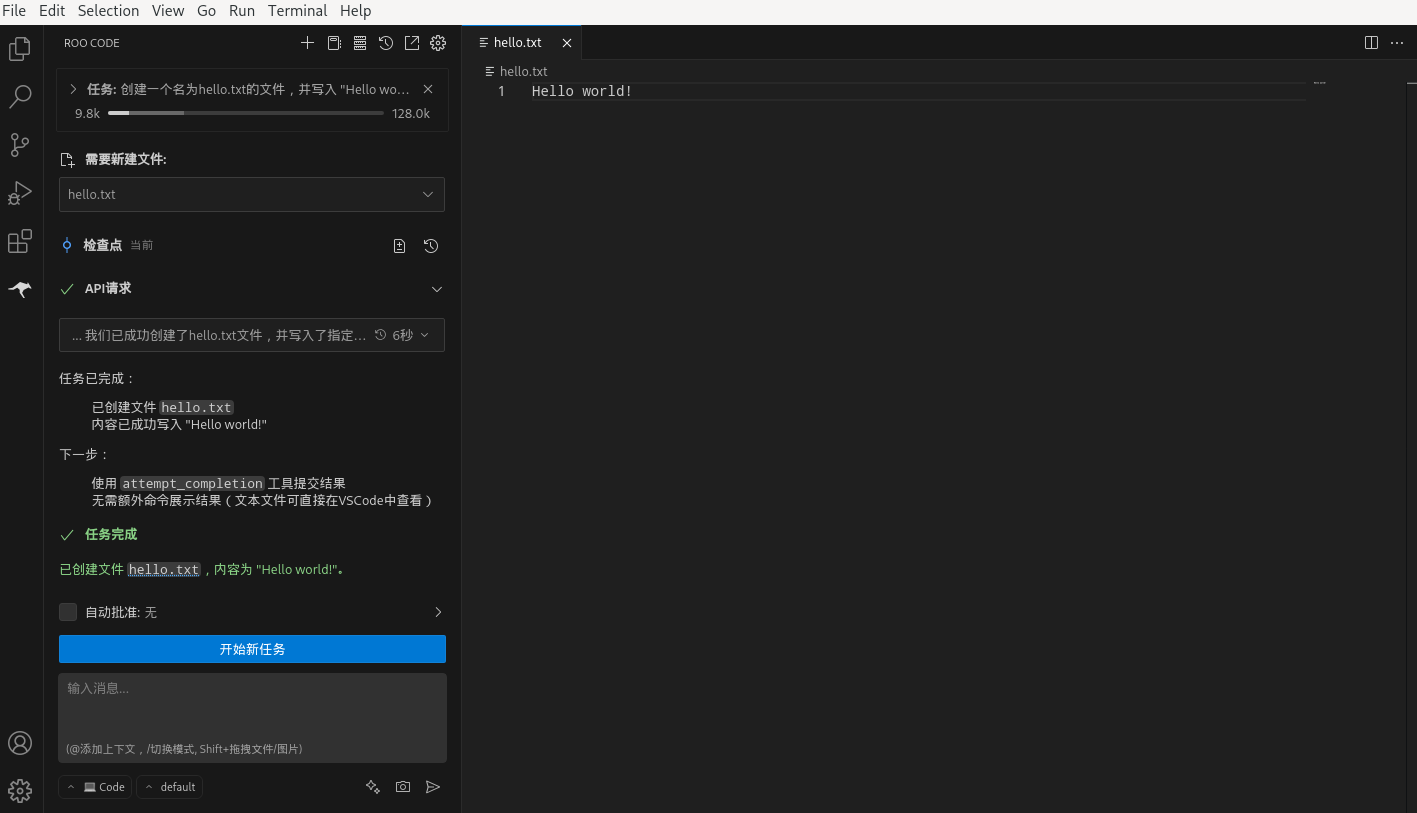Open the Manage gear in activity bar
The height and width of the screenshot is (813, 1417).
tap(20, 791)
